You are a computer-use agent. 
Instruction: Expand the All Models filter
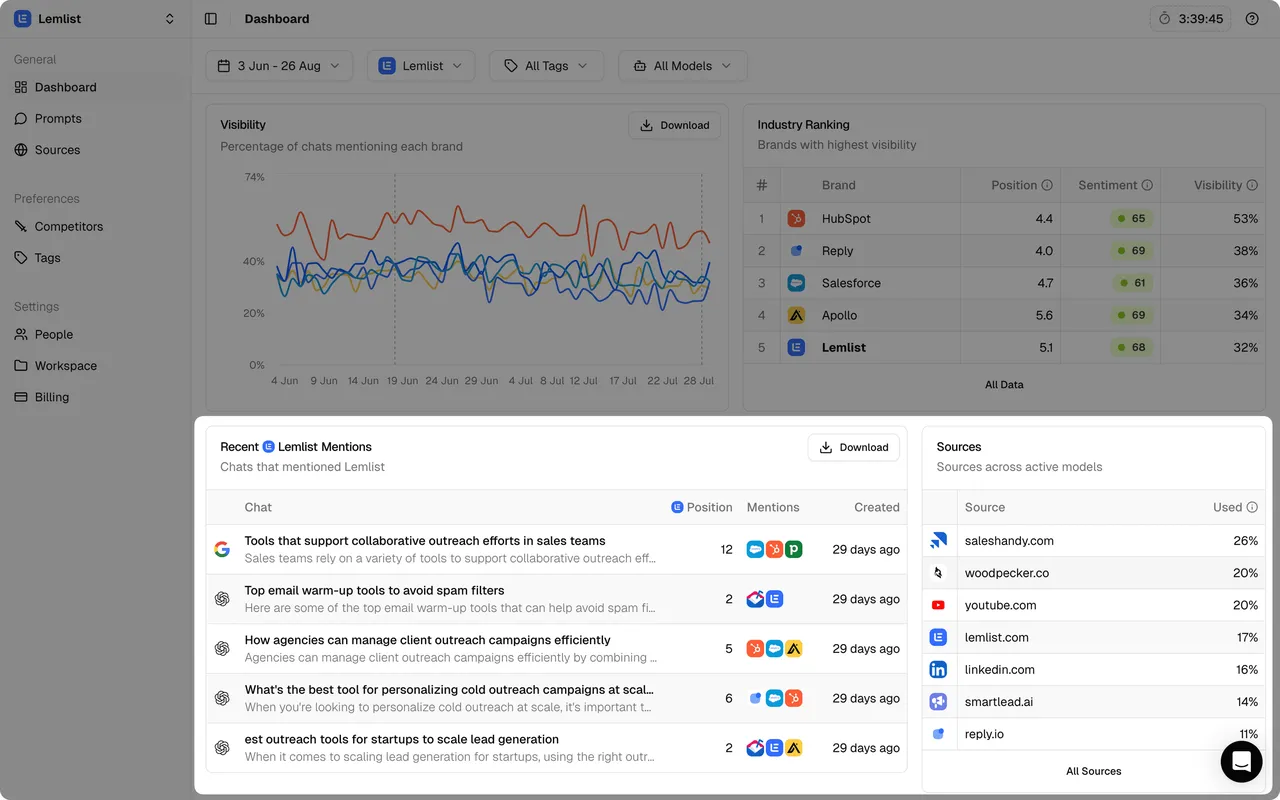coord(682,66)
